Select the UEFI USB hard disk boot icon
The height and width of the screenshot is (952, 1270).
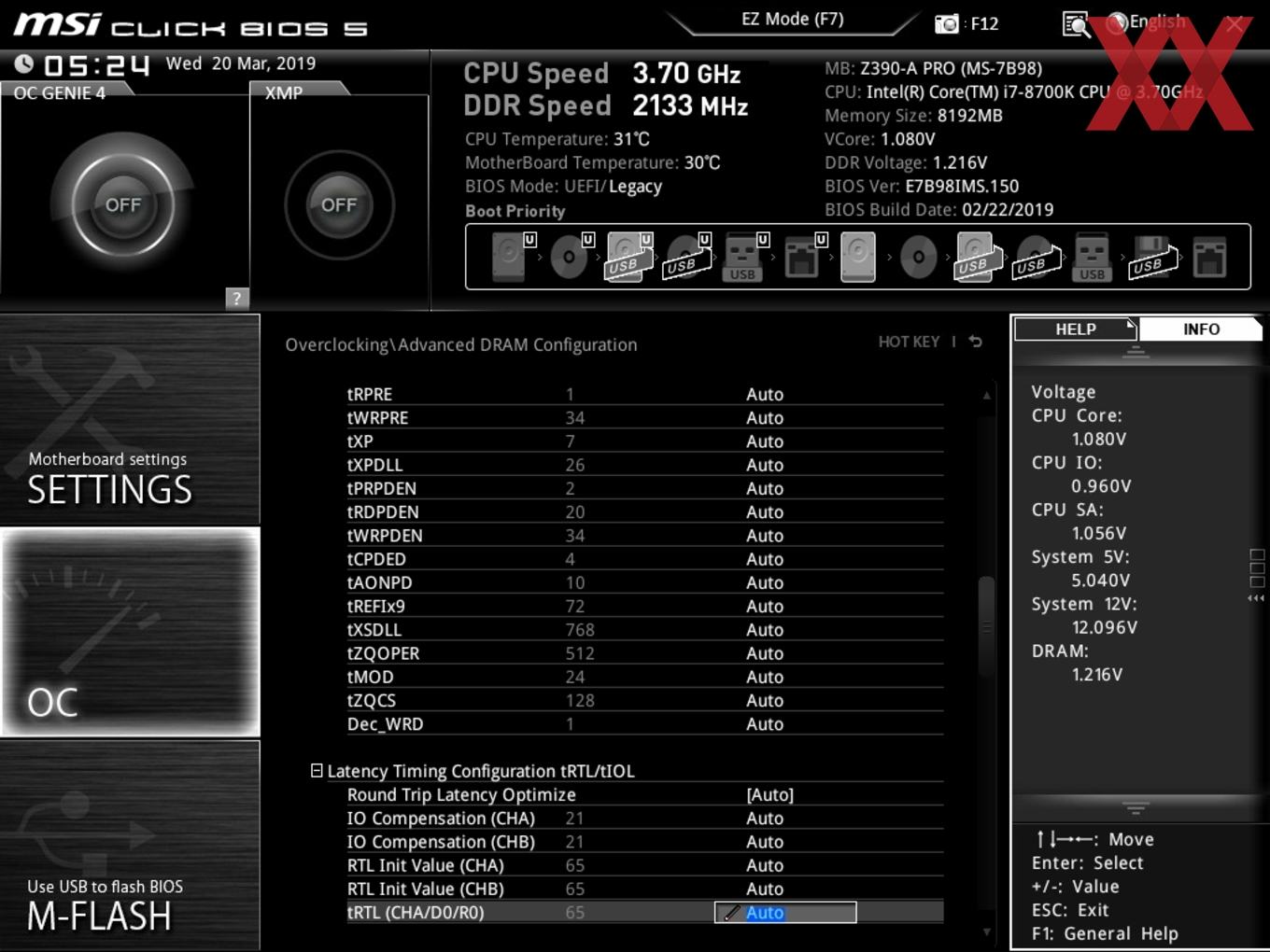(629, 257)
